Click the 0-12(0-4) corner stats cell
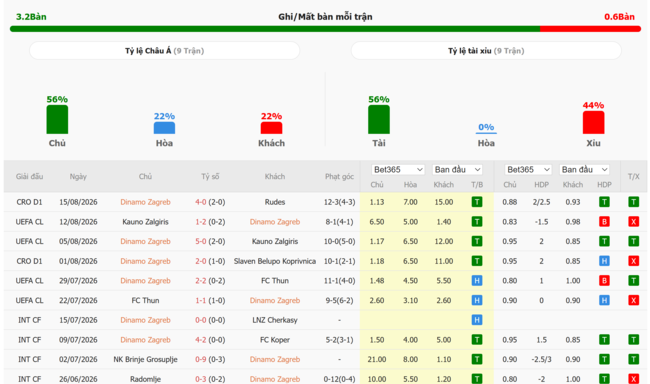This screenshot has height=384, width=650. (x=340, y=379)
